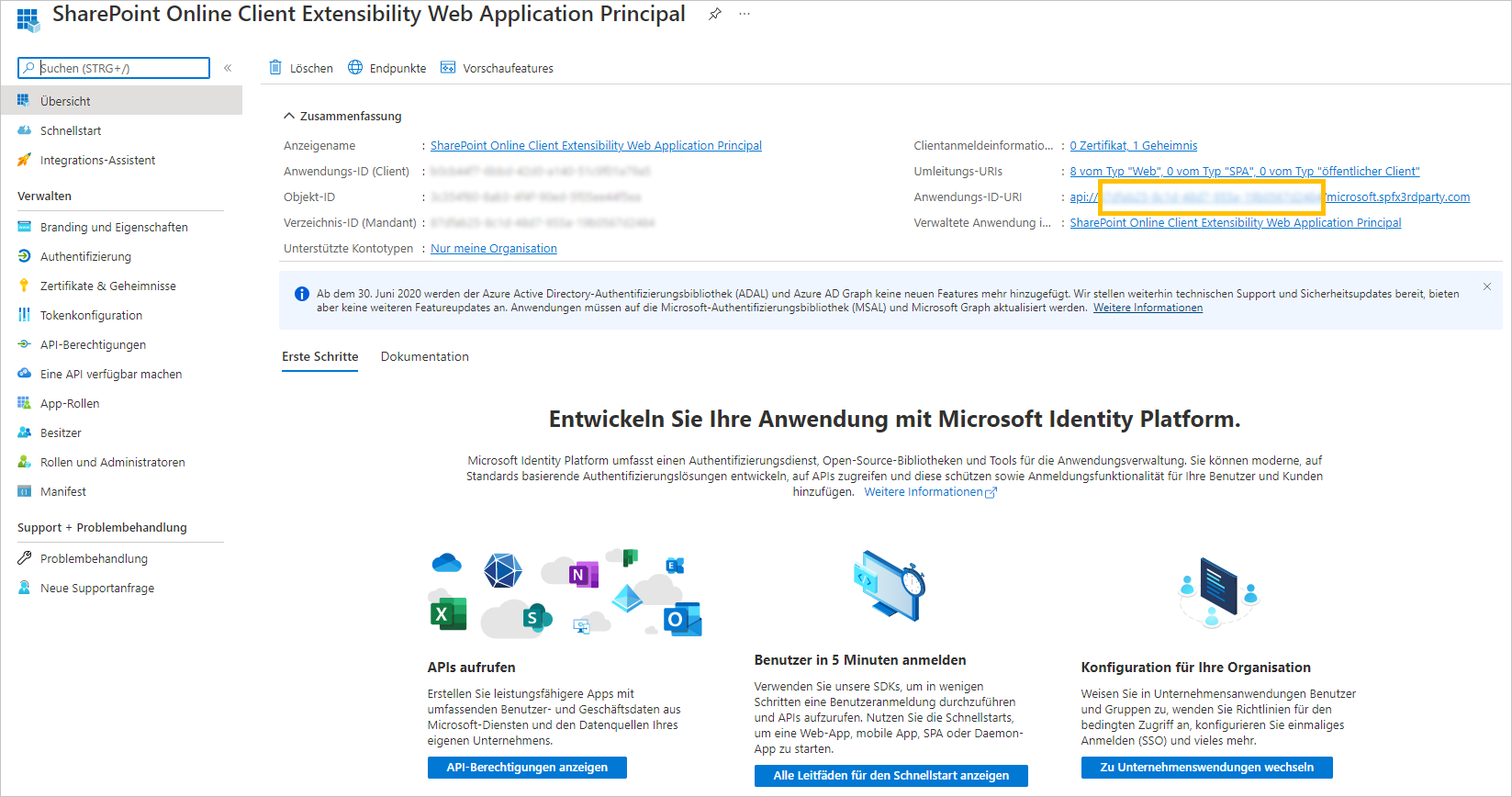Switch to the Dokumentation tab

tap(425, 356)
